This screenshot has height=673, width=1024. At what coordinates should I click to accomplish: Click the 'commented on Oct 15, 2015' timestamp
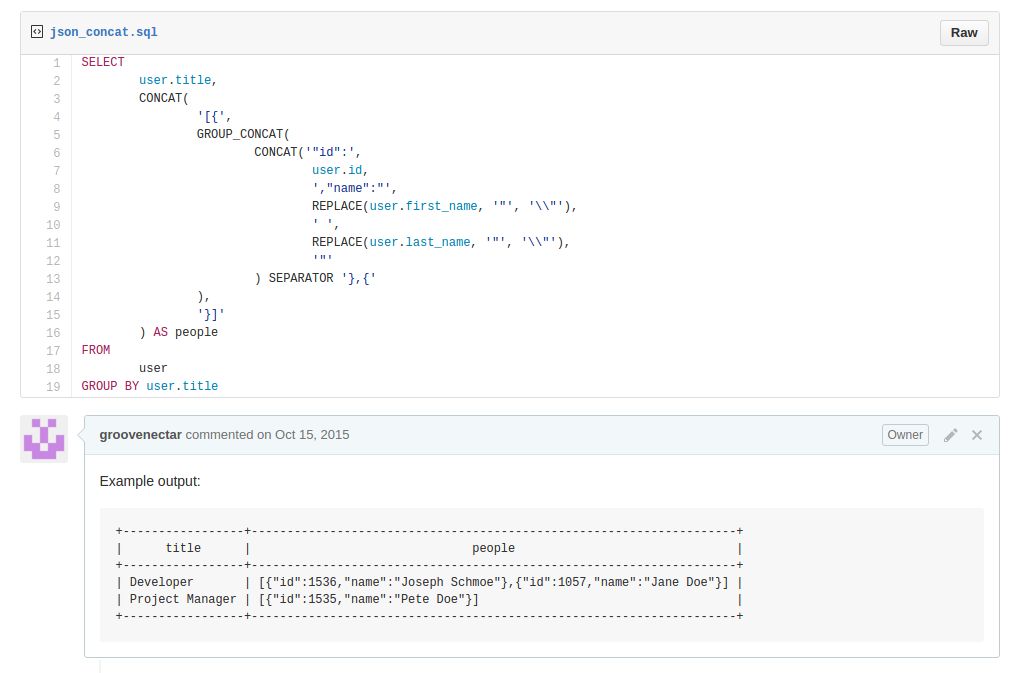point(267,435)
